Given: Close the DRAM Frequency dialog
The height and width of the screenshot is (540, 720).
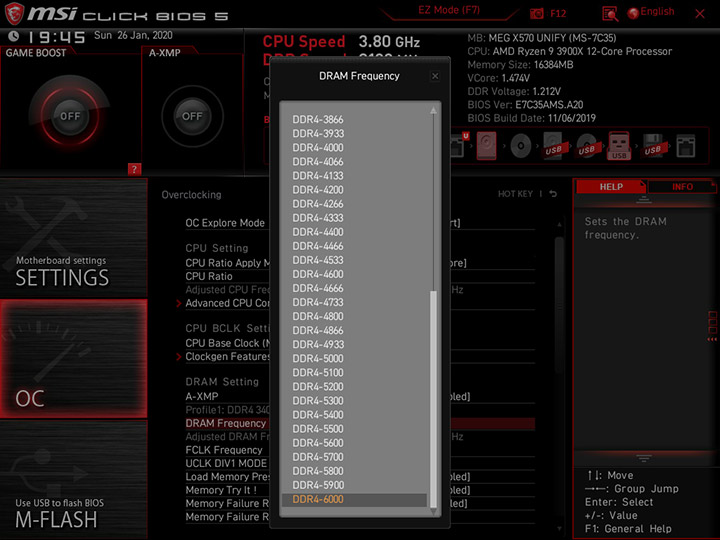Looking at the screenshot, I should pos(435,76).
